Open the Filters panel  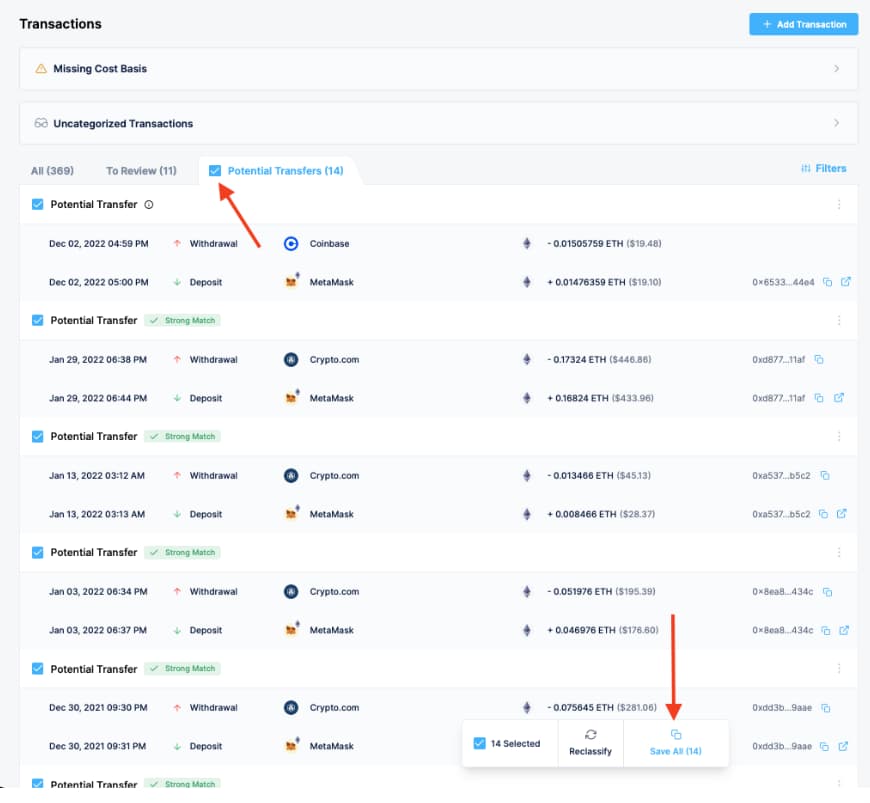[823, 168]
